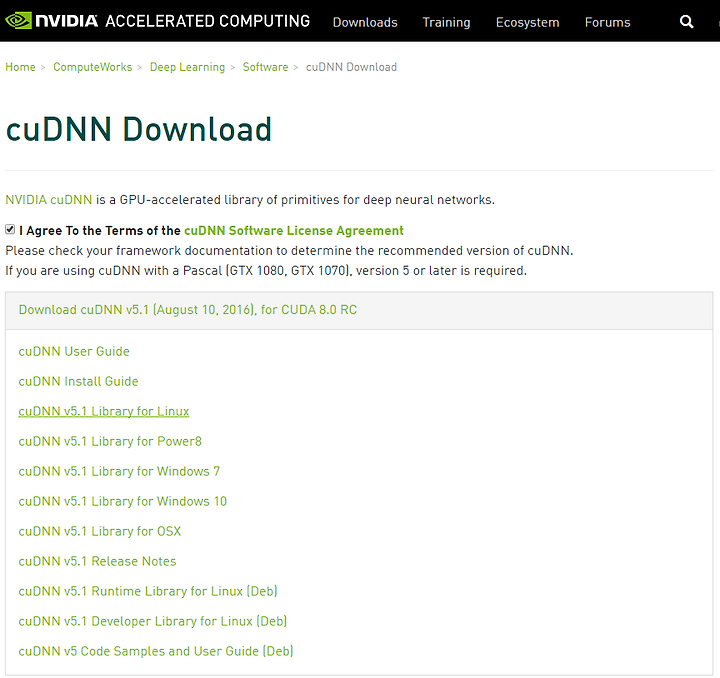Download cuDNN v5.1 Library for Linux

tap(104, 411)
